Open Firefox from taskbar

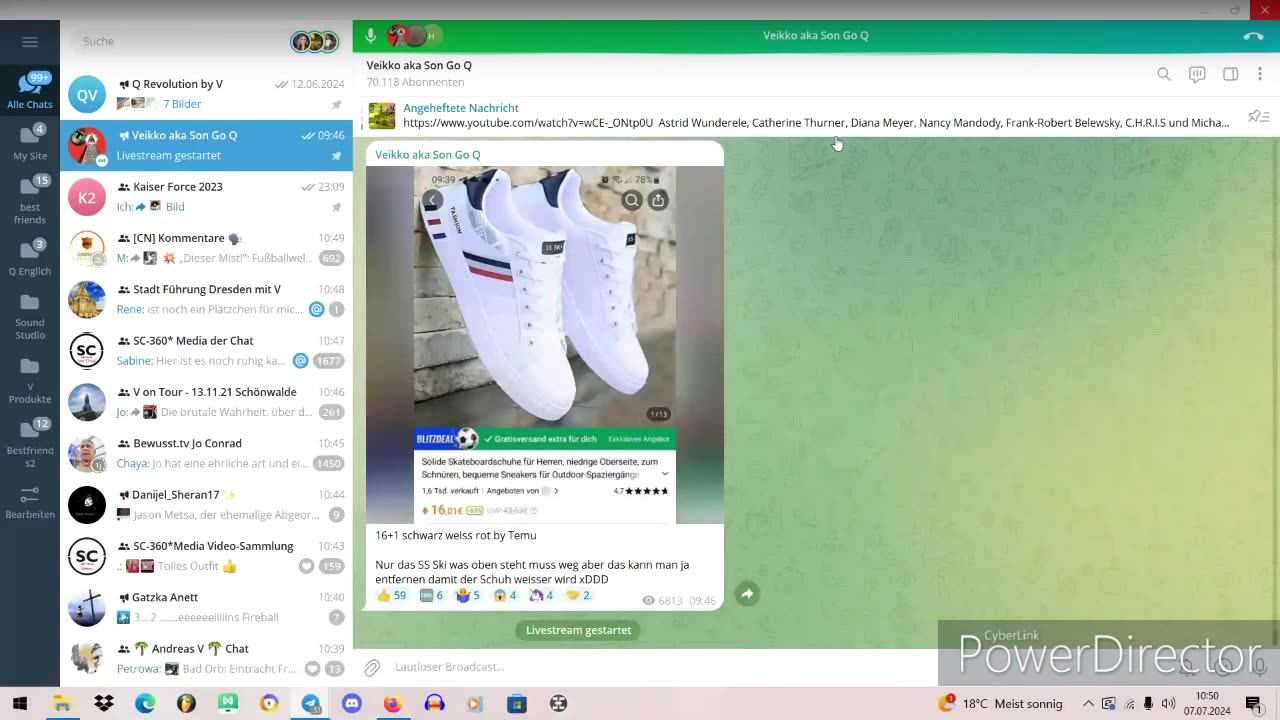tap(393, 704)
